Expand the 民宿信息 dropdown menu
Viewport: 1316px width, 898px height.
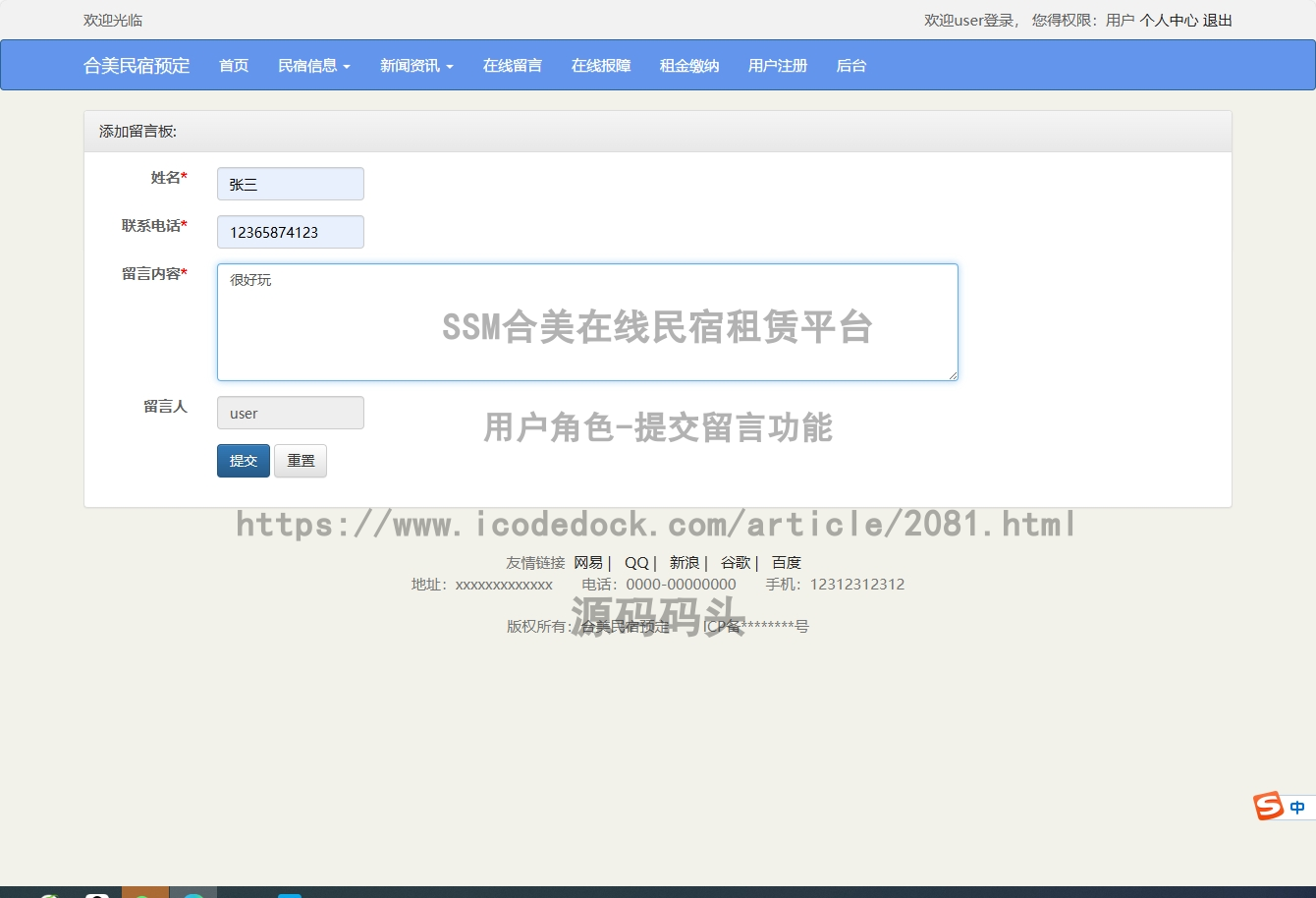pos(314,66)
